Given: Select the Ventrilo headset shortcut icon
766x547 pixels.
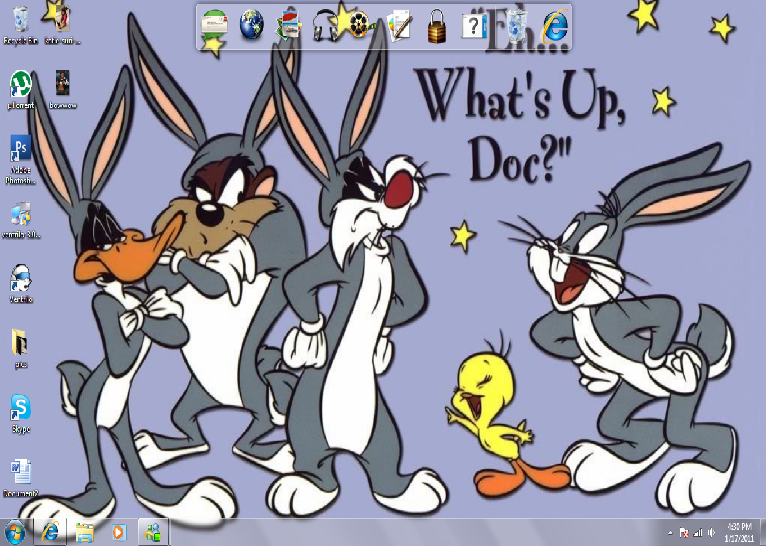Looking at the screenshot, I should [21, 284].
